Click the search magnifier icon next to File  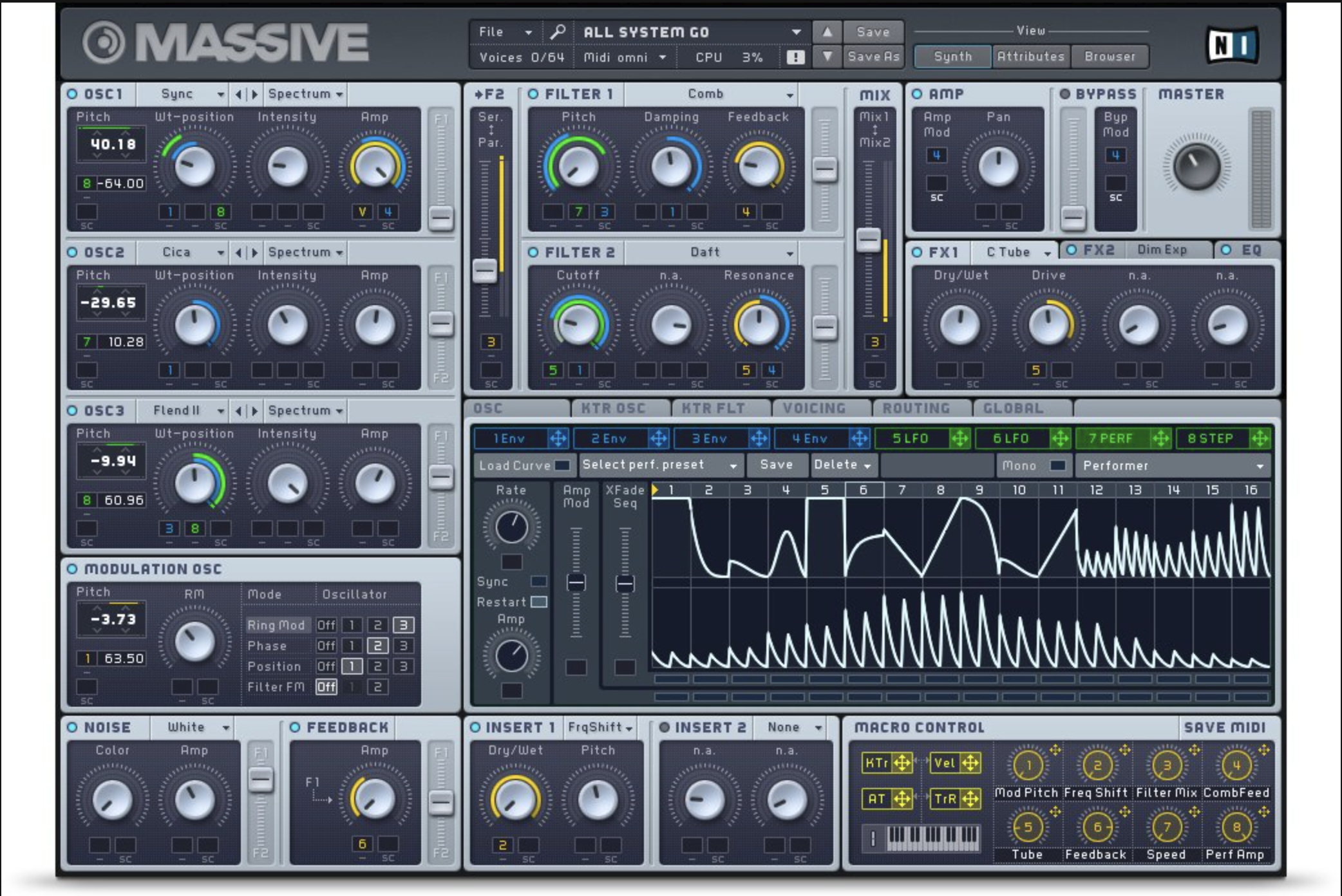tap(558, 31)
